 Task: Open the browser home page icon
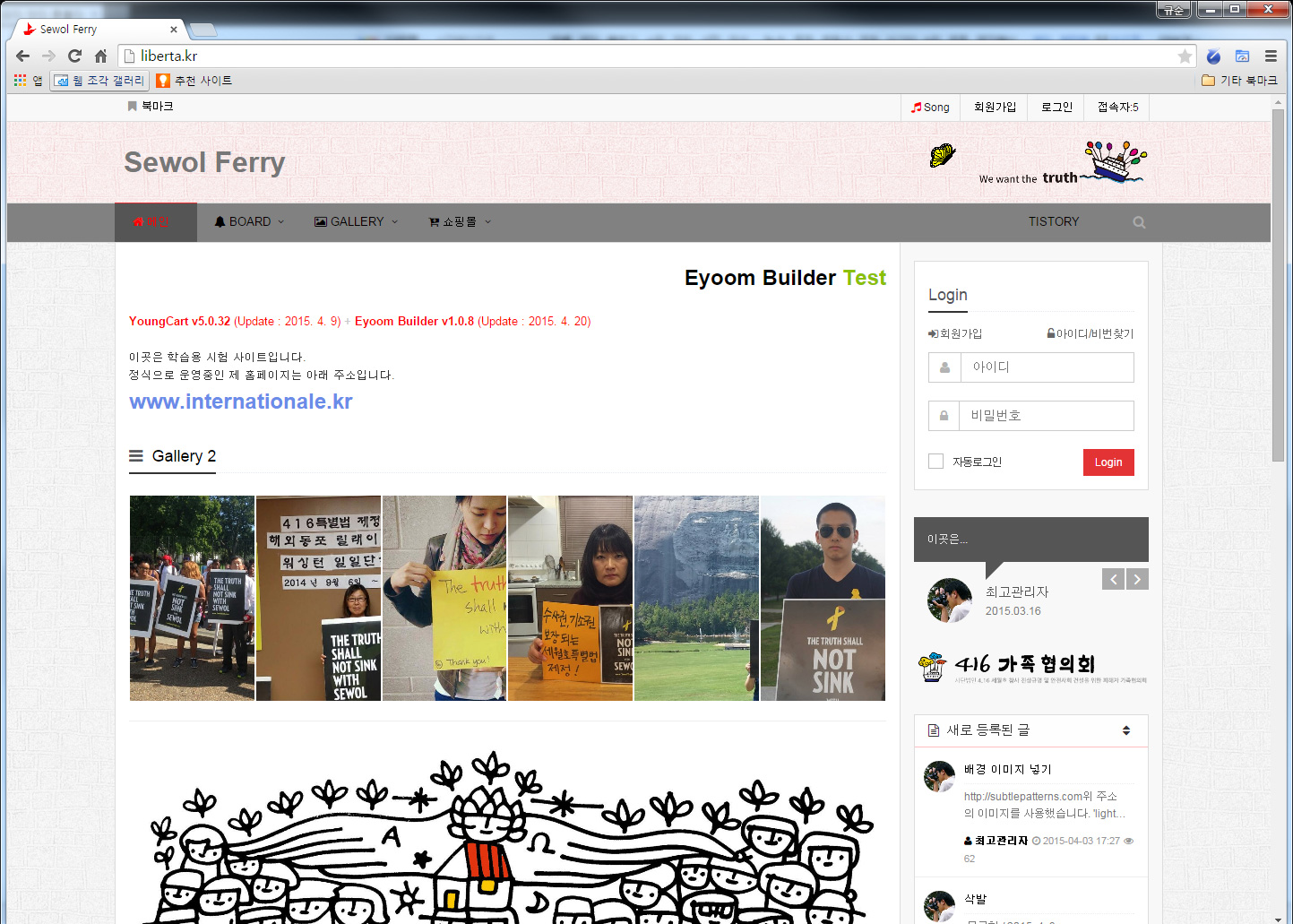[x=100, y=56]
